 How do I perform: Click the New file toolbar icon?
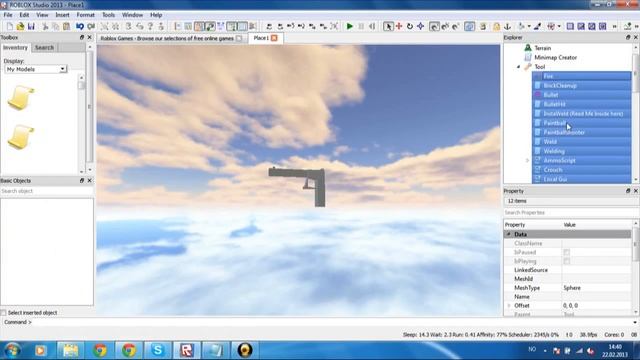[10, 27]
